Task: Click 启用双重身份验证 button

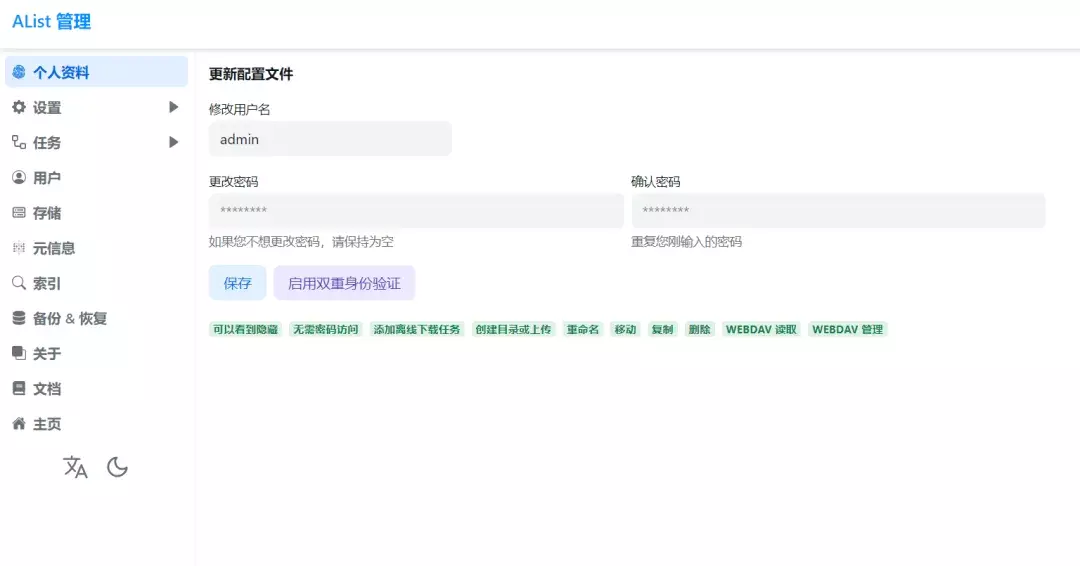Action: click(x=344, y=282)
